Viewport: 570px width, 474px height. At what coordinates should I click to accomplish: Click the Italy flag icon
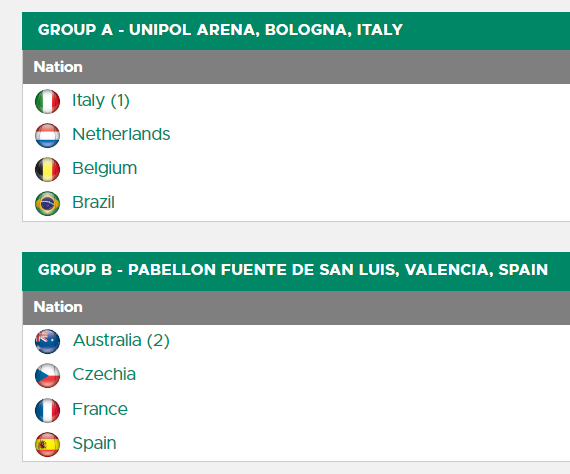coord(47,101)
